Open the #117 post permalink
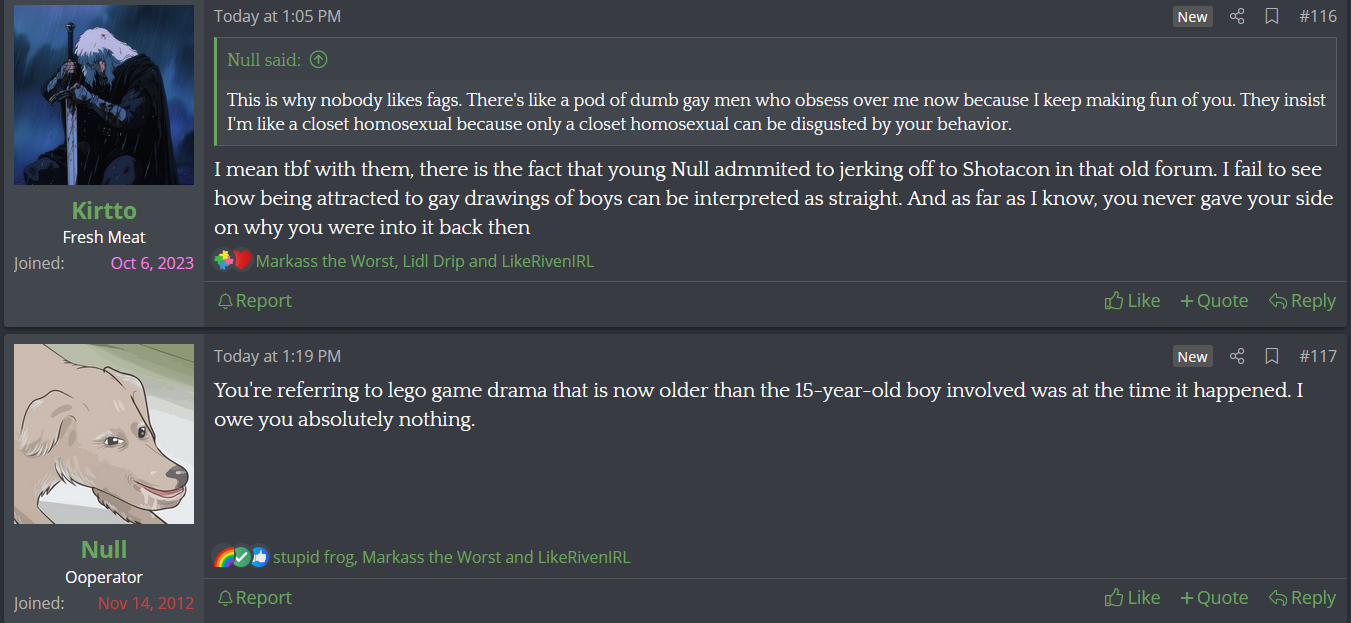Image resolution: width=1351 pixels, height=623 pixels. [1317, 356]
